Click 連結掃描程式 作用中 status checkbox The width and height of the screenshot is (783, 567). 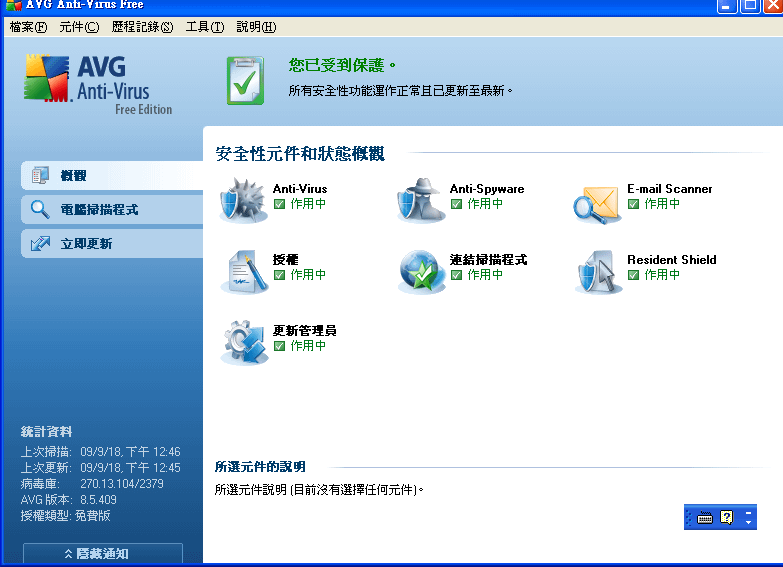(x=456, y=275)
